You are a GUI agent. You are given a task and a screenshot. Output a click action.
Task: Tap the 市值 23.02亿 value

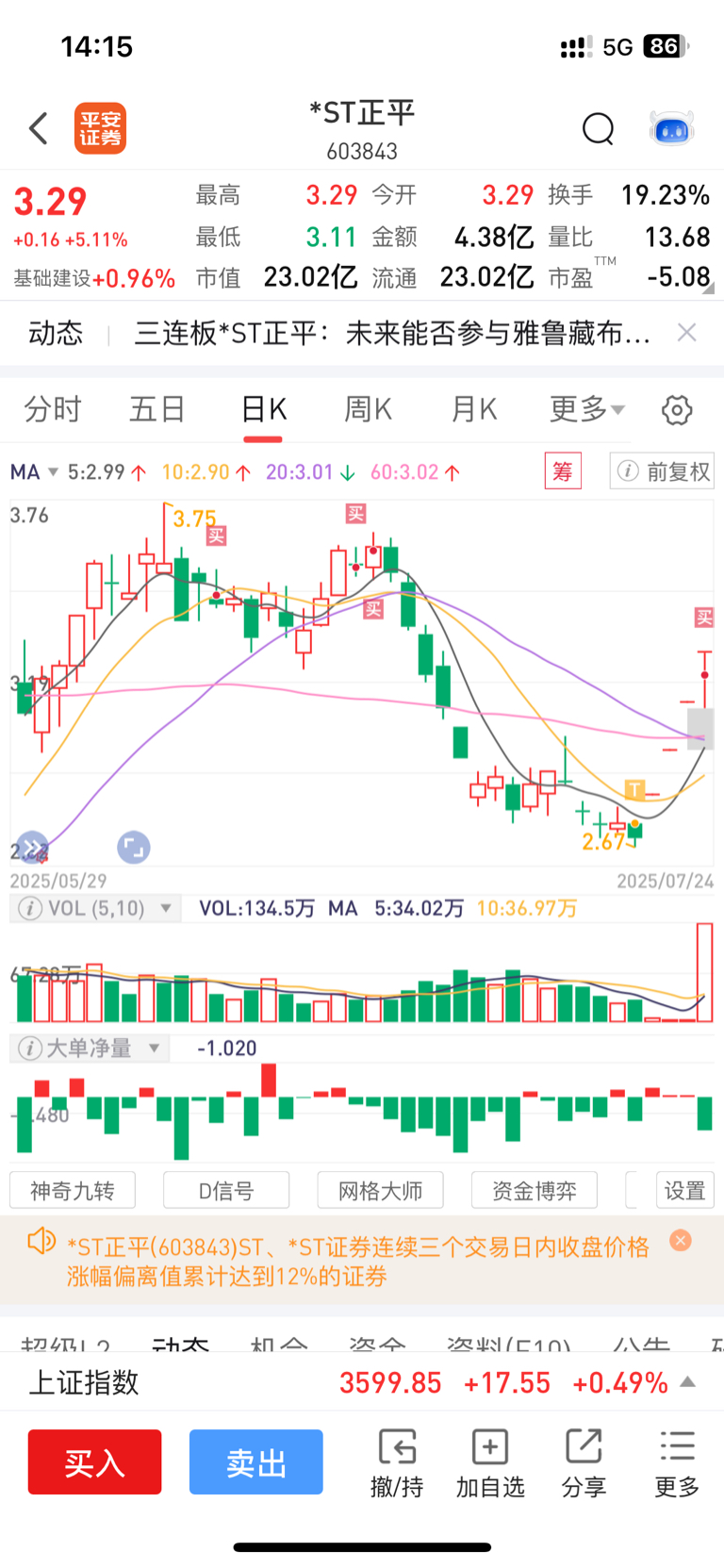coord(310,277)
